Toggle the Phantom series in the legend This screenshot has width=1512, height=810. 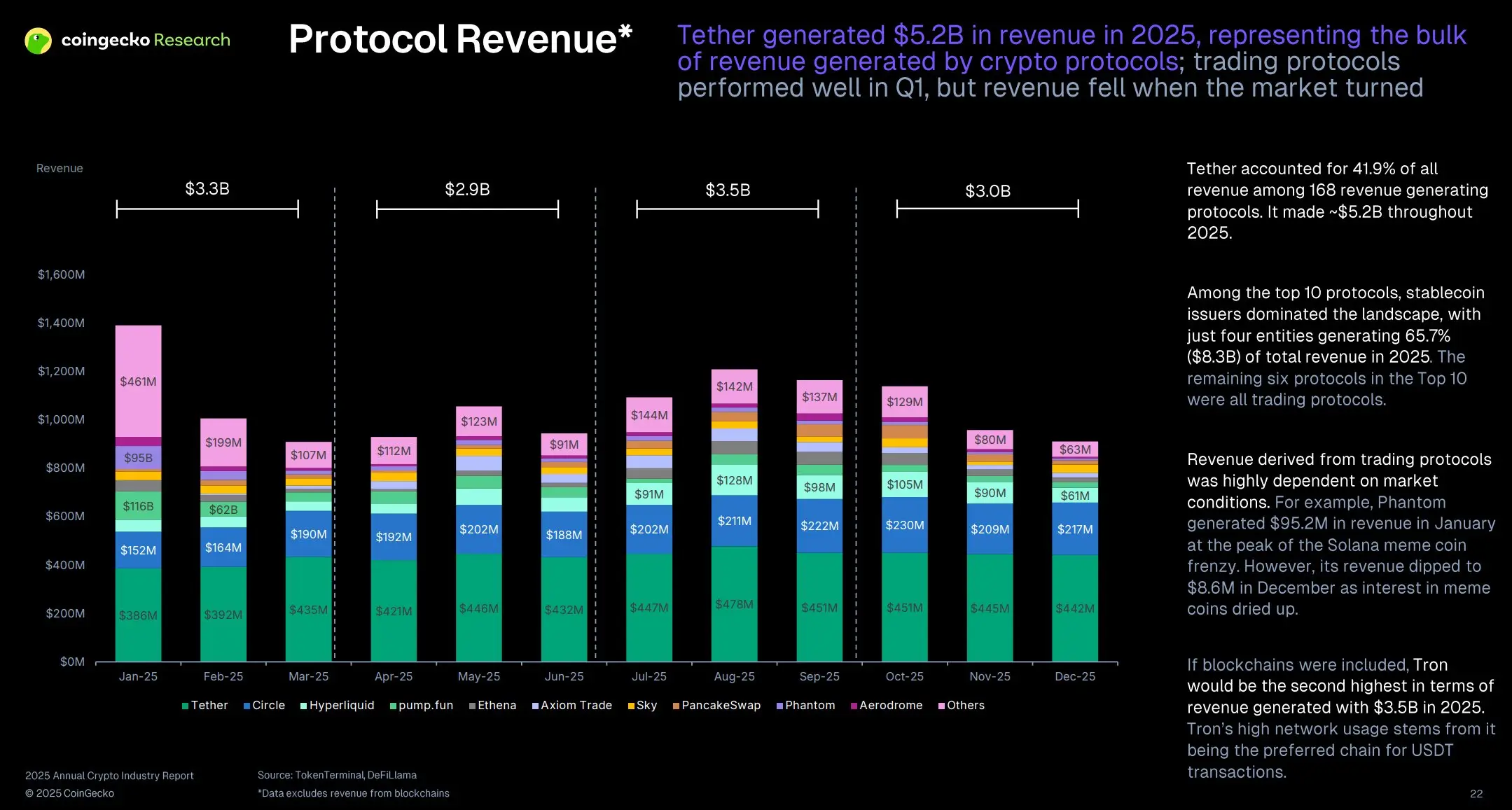click(779, 706)
